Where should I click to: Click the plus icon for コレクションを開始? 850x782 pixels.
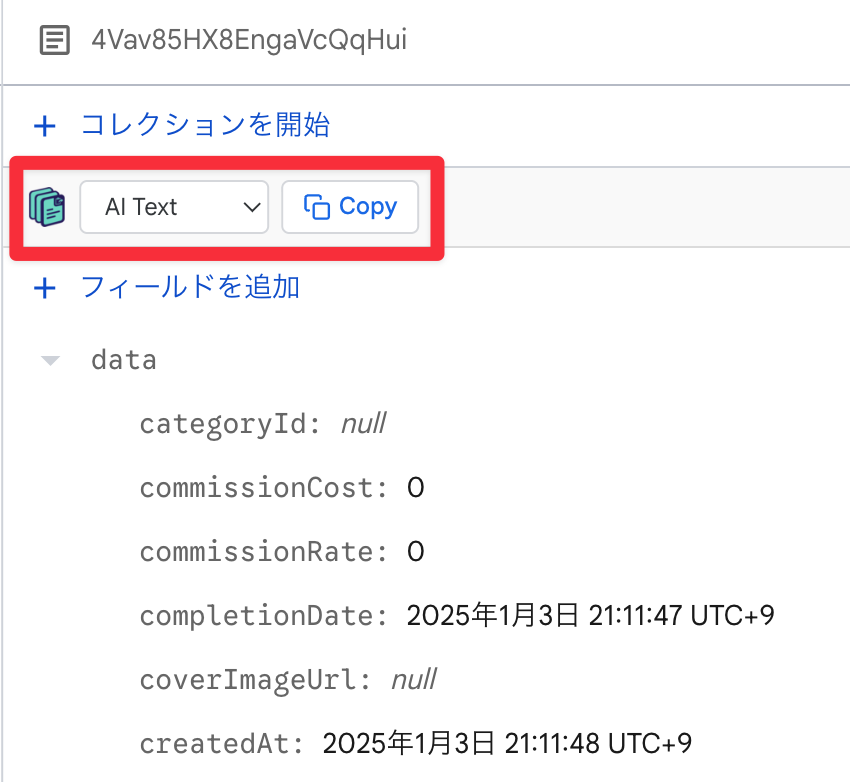45,126
